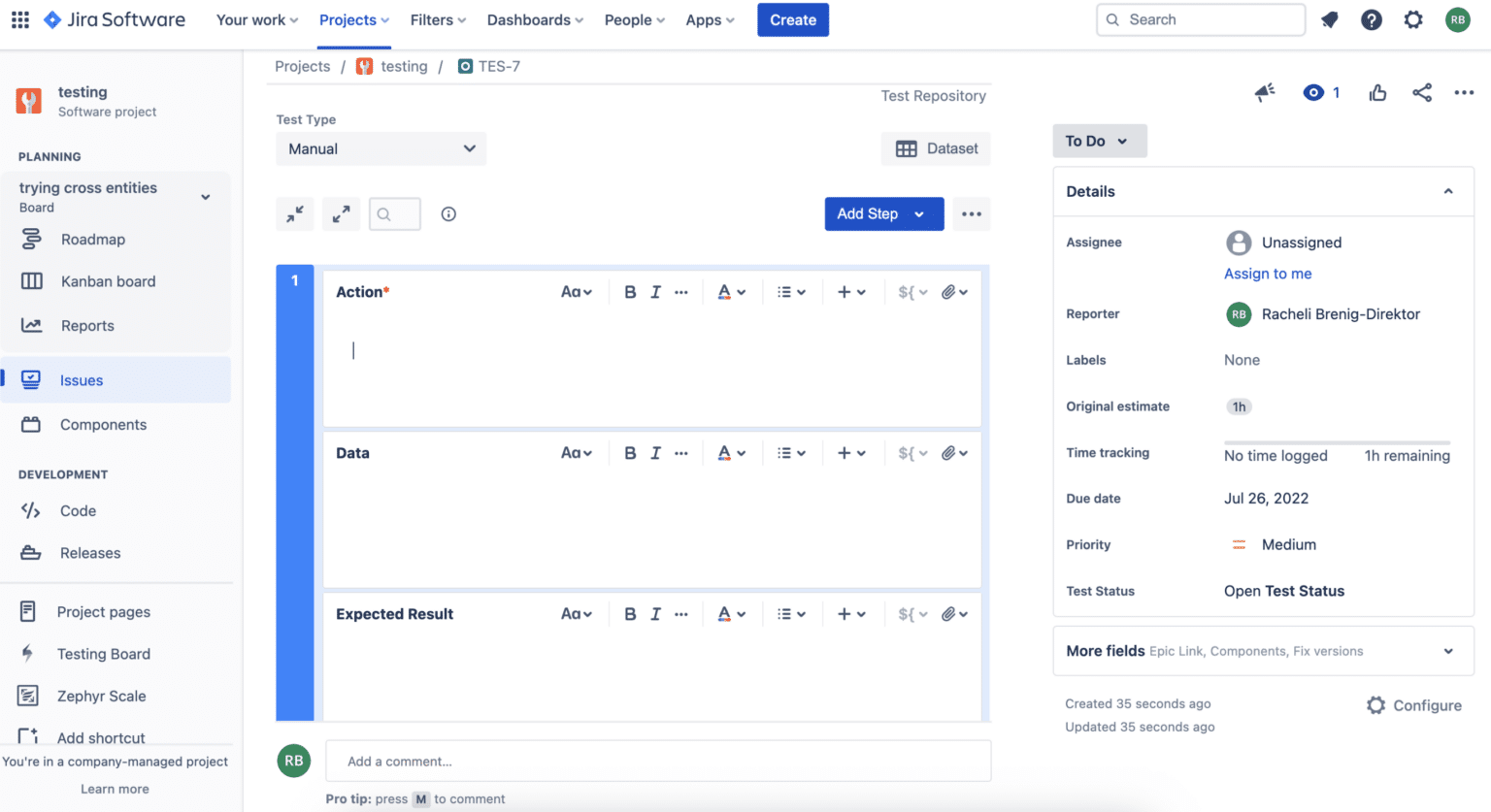
Task: Open the Test Type dropdown showing Manual
Action: pos(381,148)
